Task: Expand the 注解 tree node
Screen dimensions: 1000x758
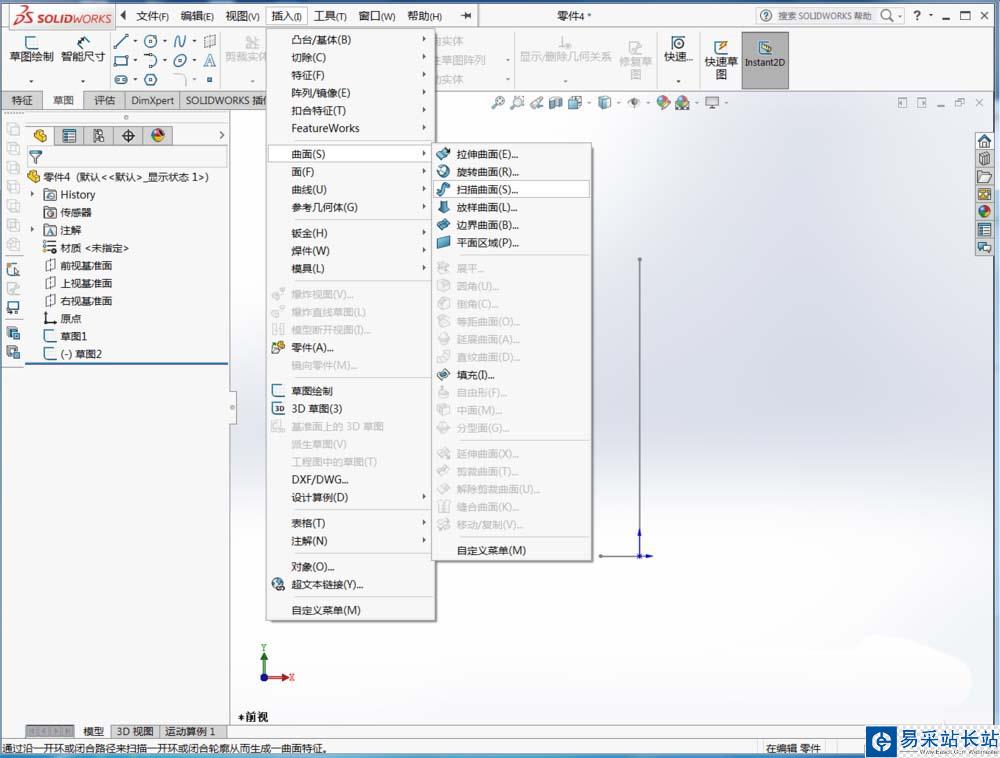Action: (x=33, y=230)
